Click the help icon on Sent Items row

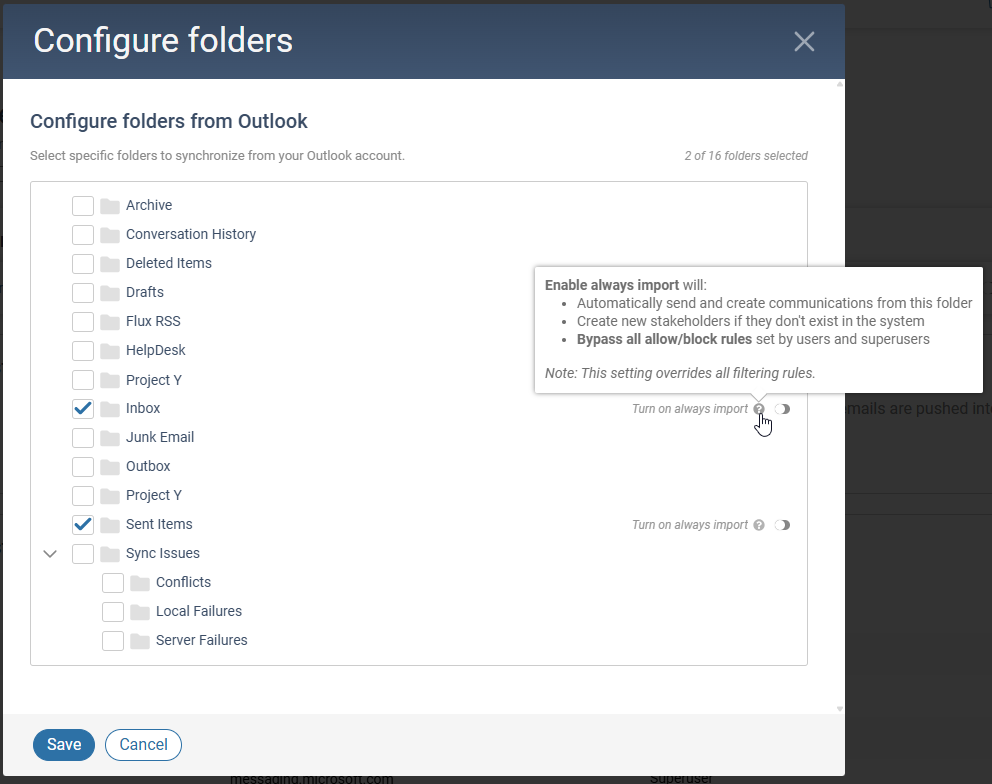[x=759, y=525]
